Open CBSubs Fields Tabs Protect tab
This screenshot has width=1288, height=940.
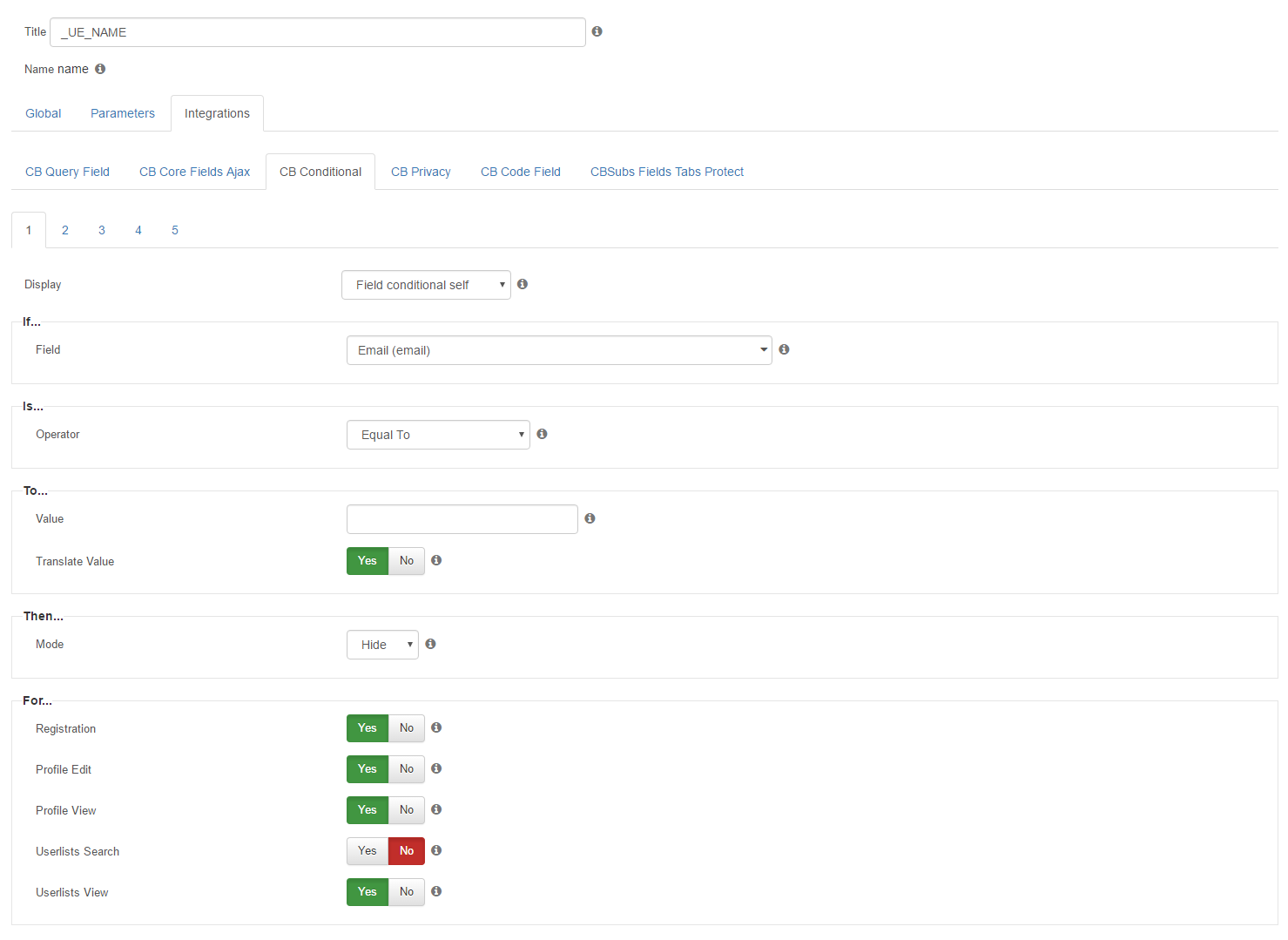(667, 172)
